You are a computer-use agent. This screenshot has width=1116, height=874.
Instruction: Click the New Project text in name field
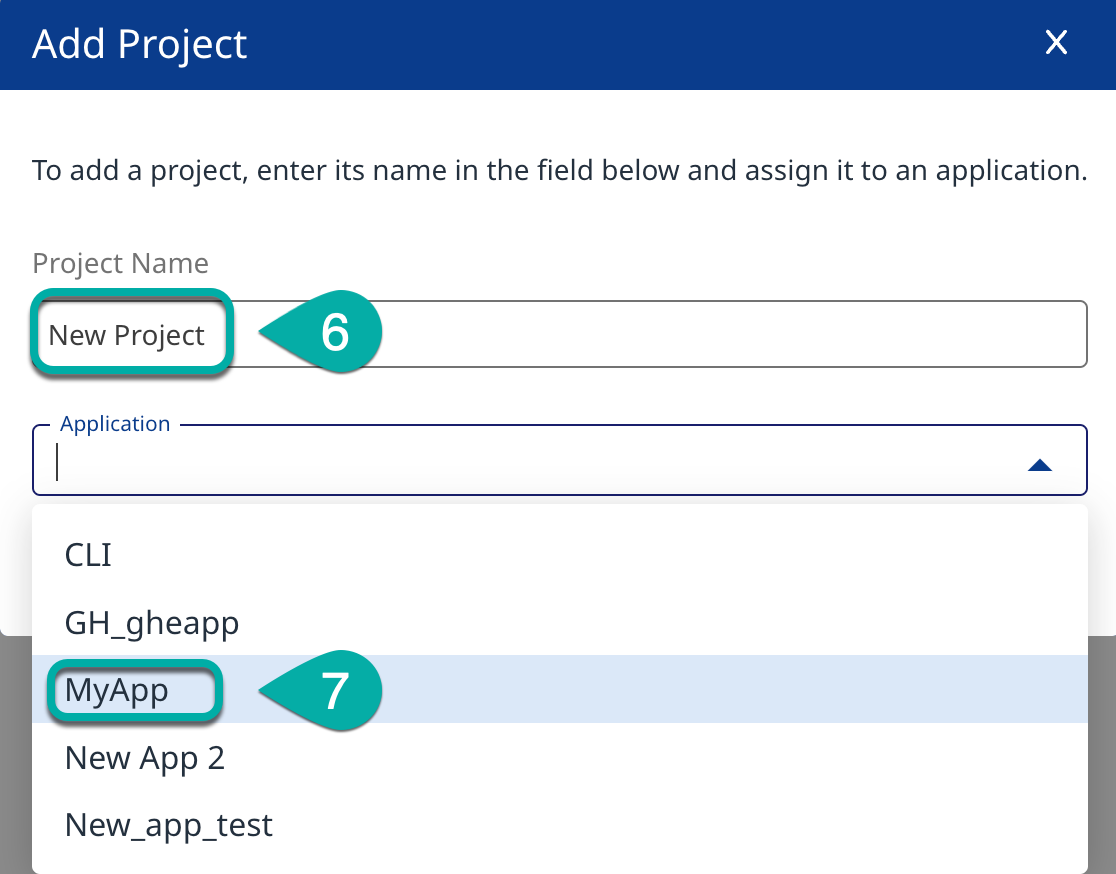[127, 335]
